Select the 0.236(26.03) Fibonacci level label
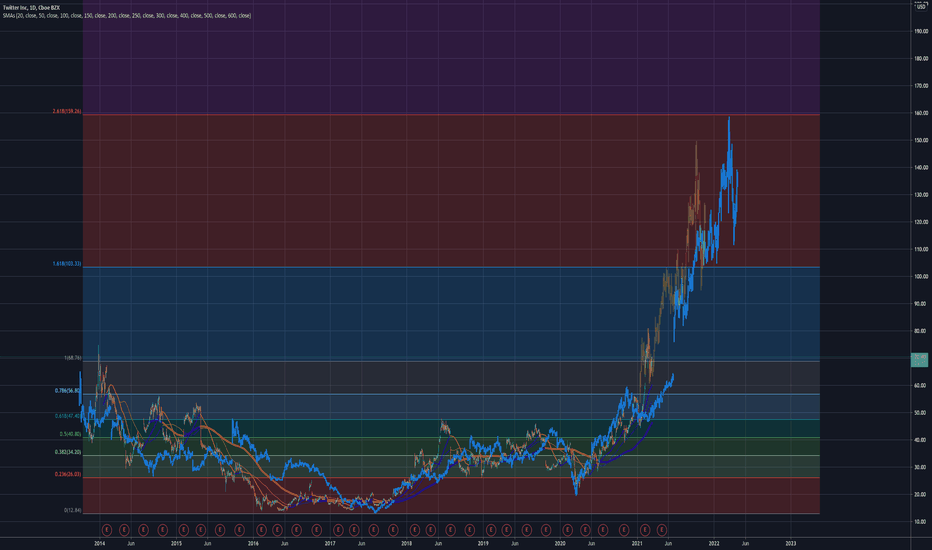Image resolution: width=932 pixels, height=550 pixels. tap(68, 474)
